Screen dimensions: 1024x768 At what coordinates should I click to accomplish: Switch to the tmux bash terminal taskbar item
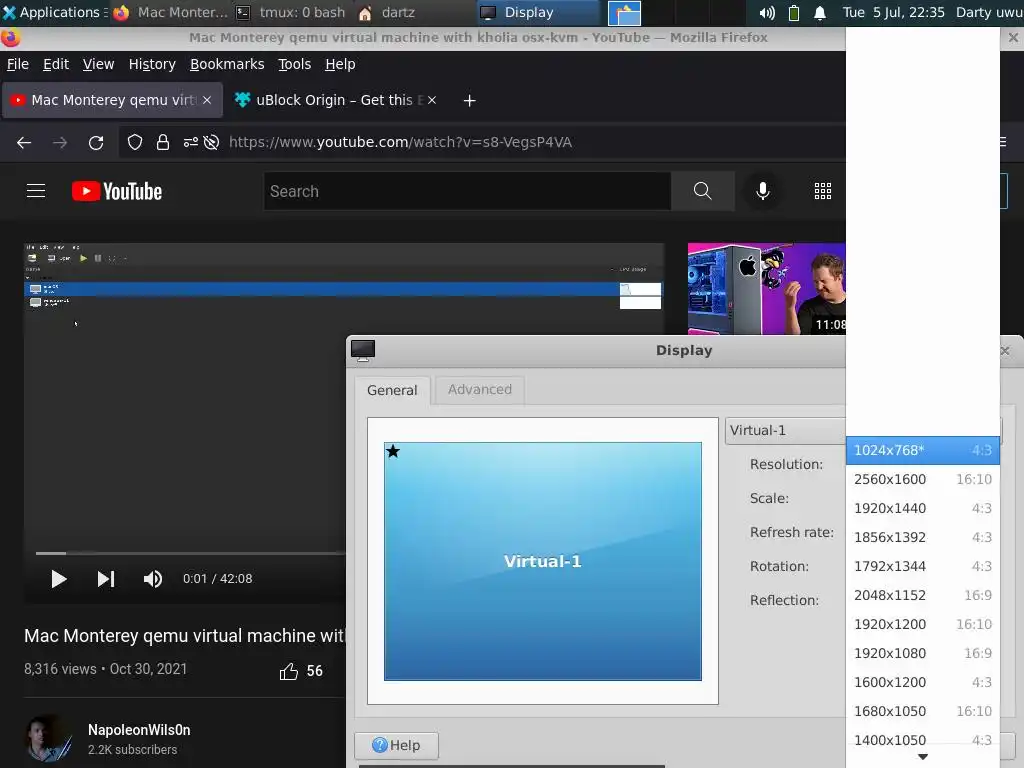coord(291,12)
